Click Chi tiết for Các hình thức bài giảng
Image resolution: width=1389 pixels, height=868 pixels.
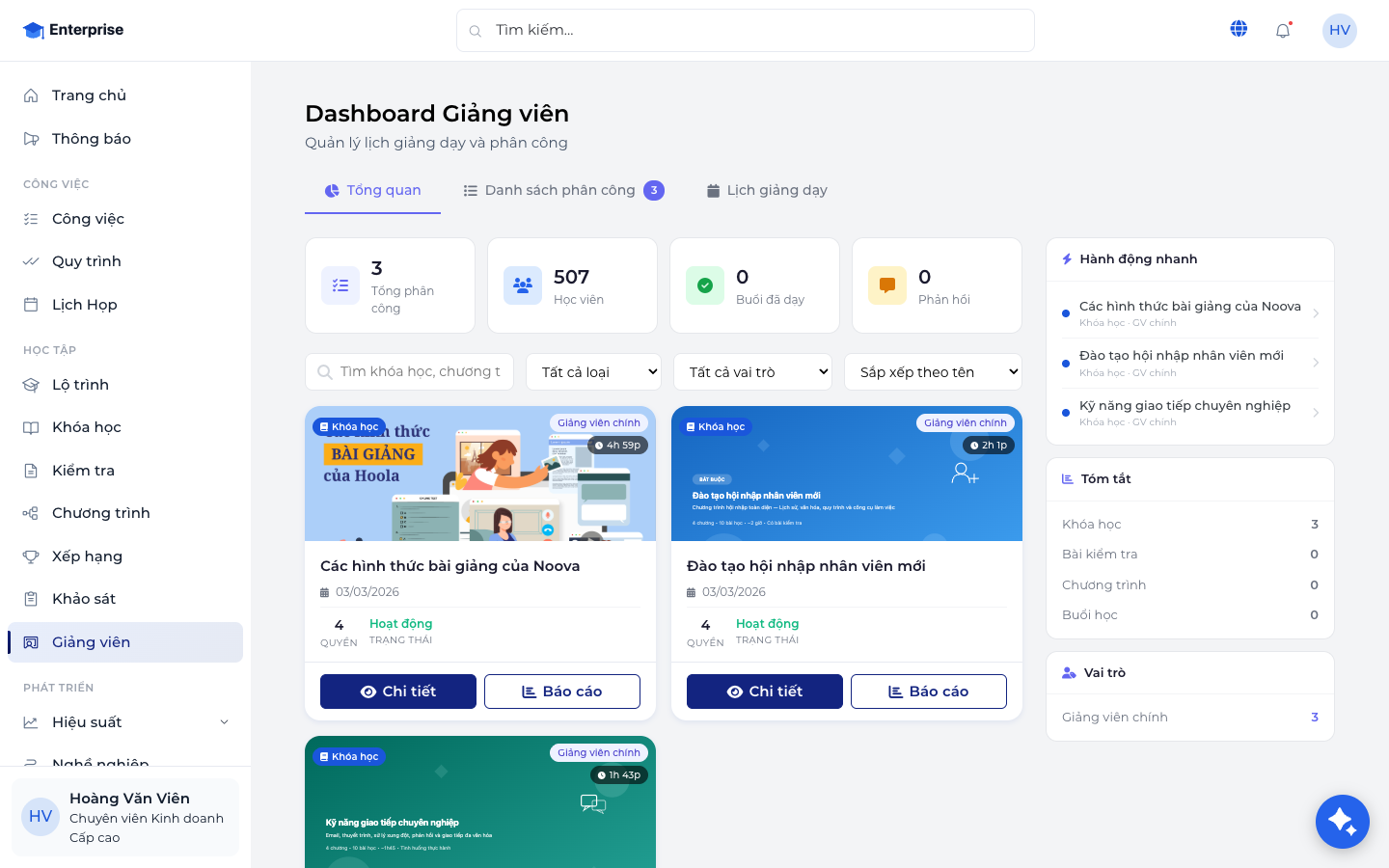(x=398, y=692)
